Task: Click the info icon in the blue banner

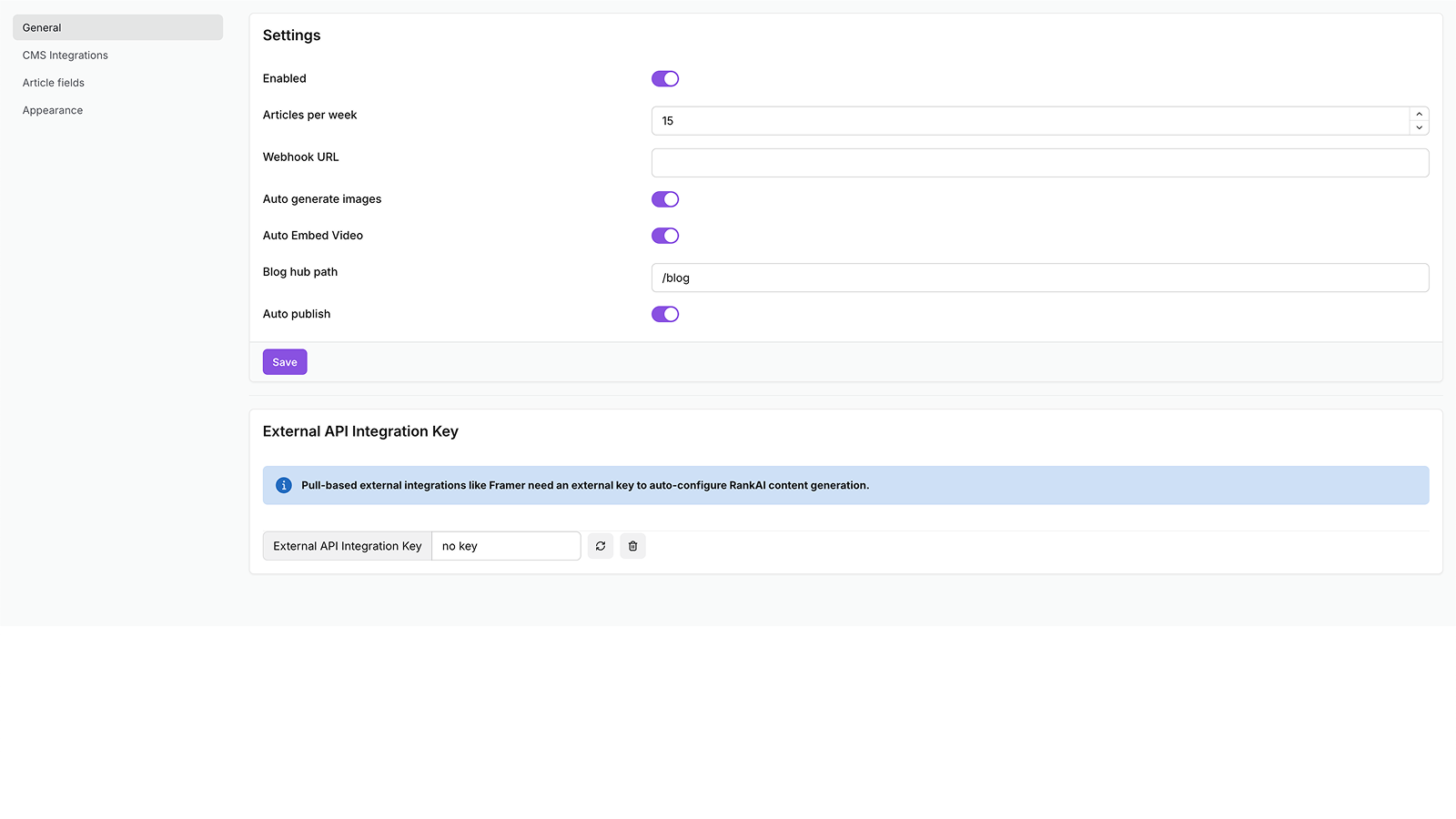Action: (283, 485)
